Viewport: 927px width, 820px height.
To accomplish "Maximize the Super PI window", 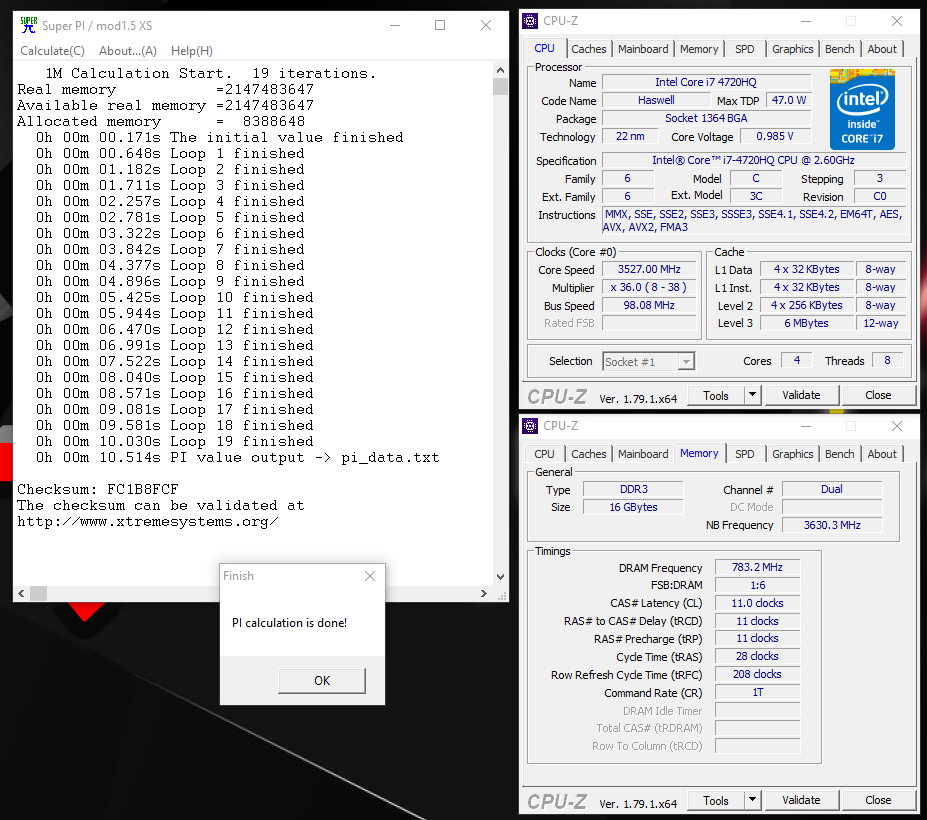I will coord(440,25).
